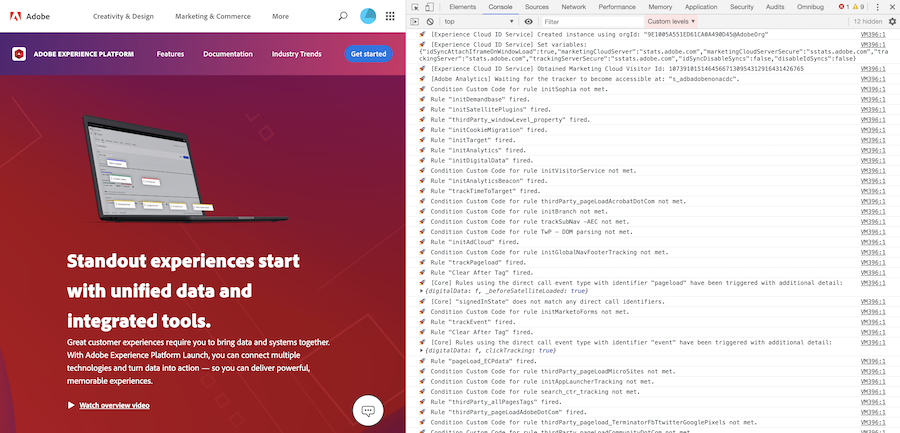This screenshot has height=433, width=900.
Task: Close the DevTools panel
Action: pos(892,7)
